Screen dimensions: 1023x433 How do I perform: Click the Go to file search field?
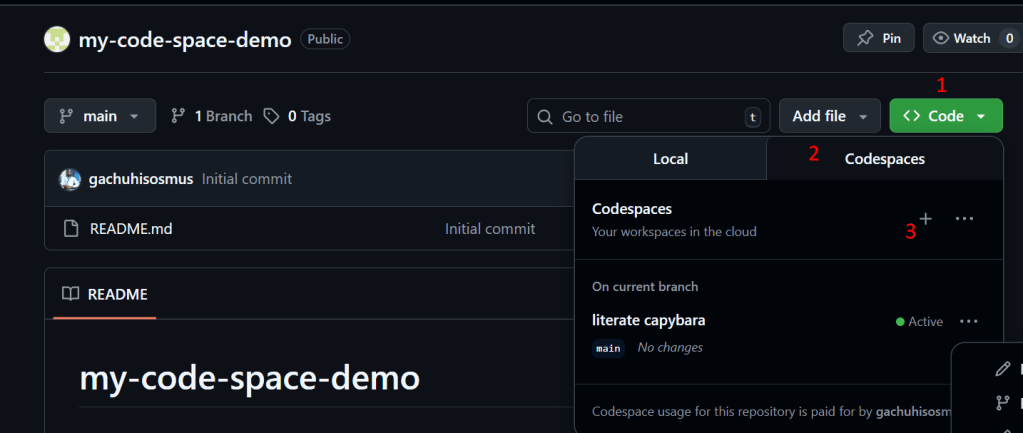pos(648,116)
